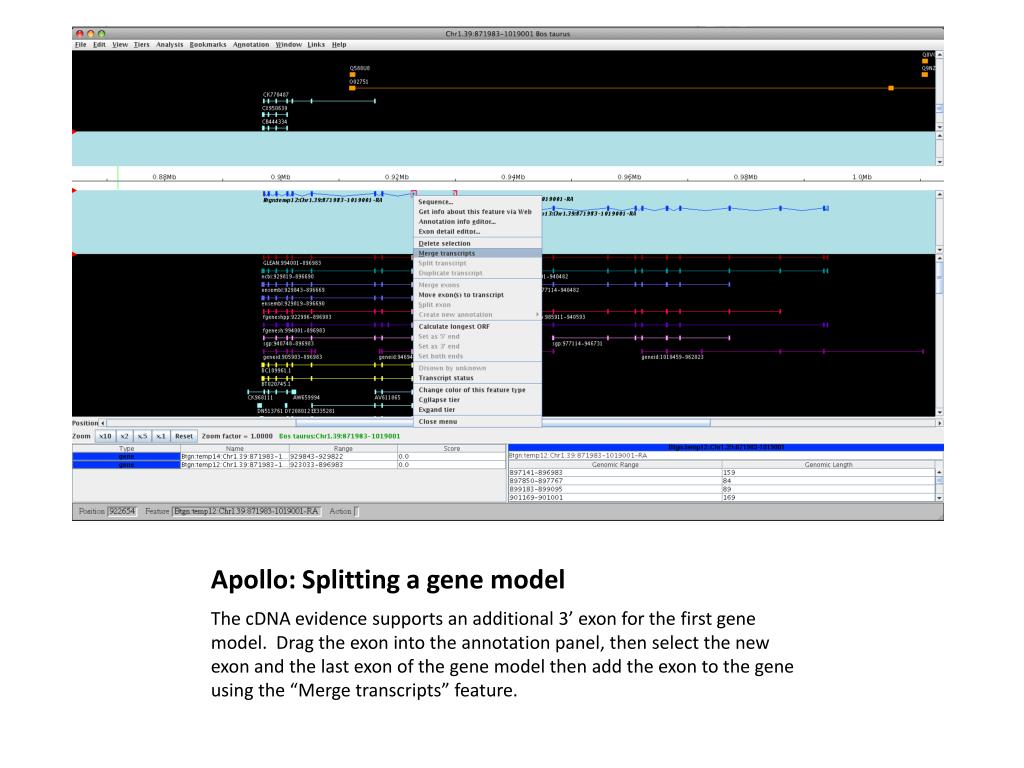1024x768 pixels.
Task: Click the Action field in status bar
Action: pos(356,511)
